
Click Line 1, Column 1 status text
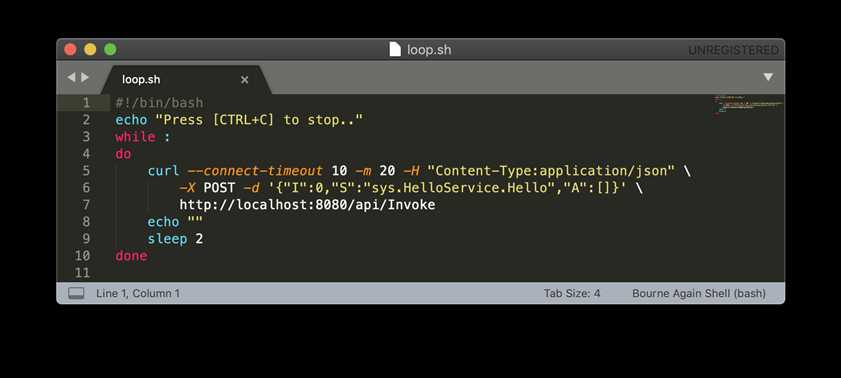click(138, 293)
